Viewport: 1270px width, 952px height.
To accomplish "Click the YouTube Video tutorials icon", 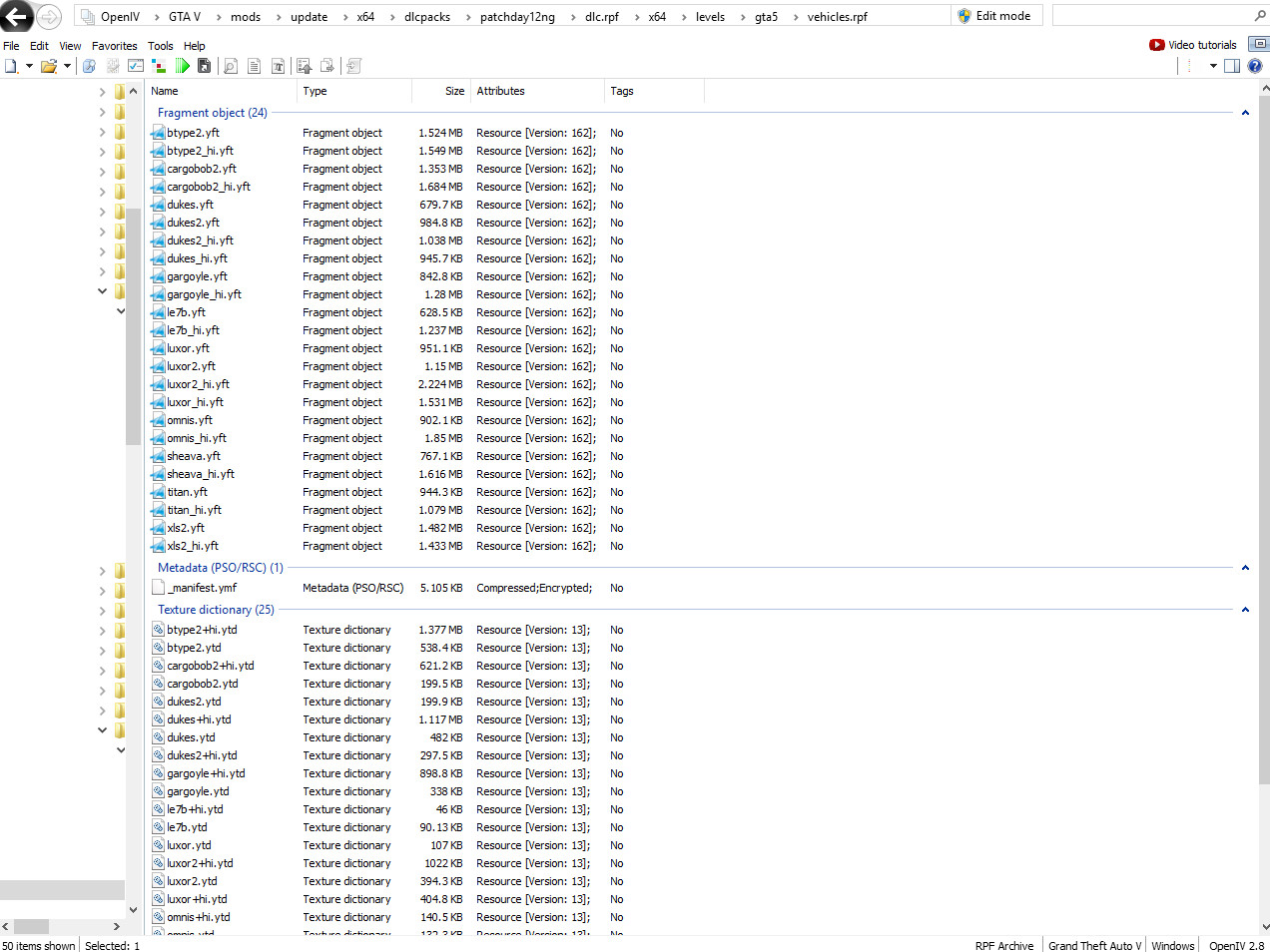I will point(1157,45).
